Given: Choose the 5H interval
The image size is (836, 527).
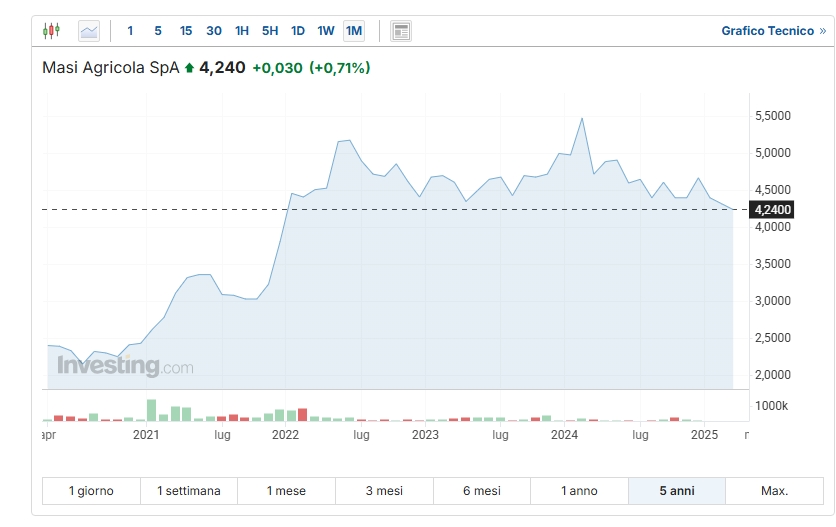Looking at the screenshot, I should click(x=270, y=31).
